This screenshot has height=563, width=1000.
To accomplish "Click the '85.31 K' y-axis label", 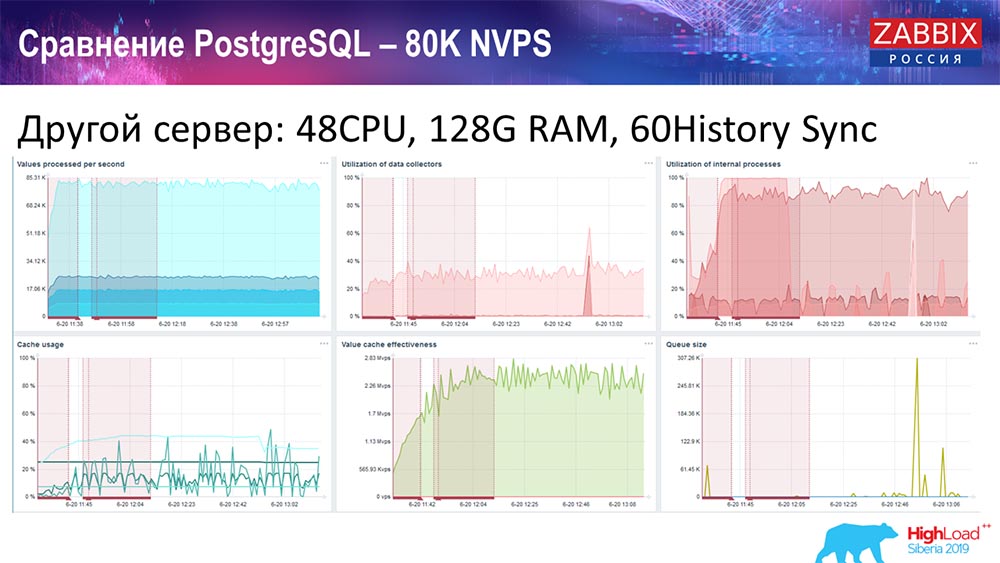I will pyautogui.click(x=36, y=178).
